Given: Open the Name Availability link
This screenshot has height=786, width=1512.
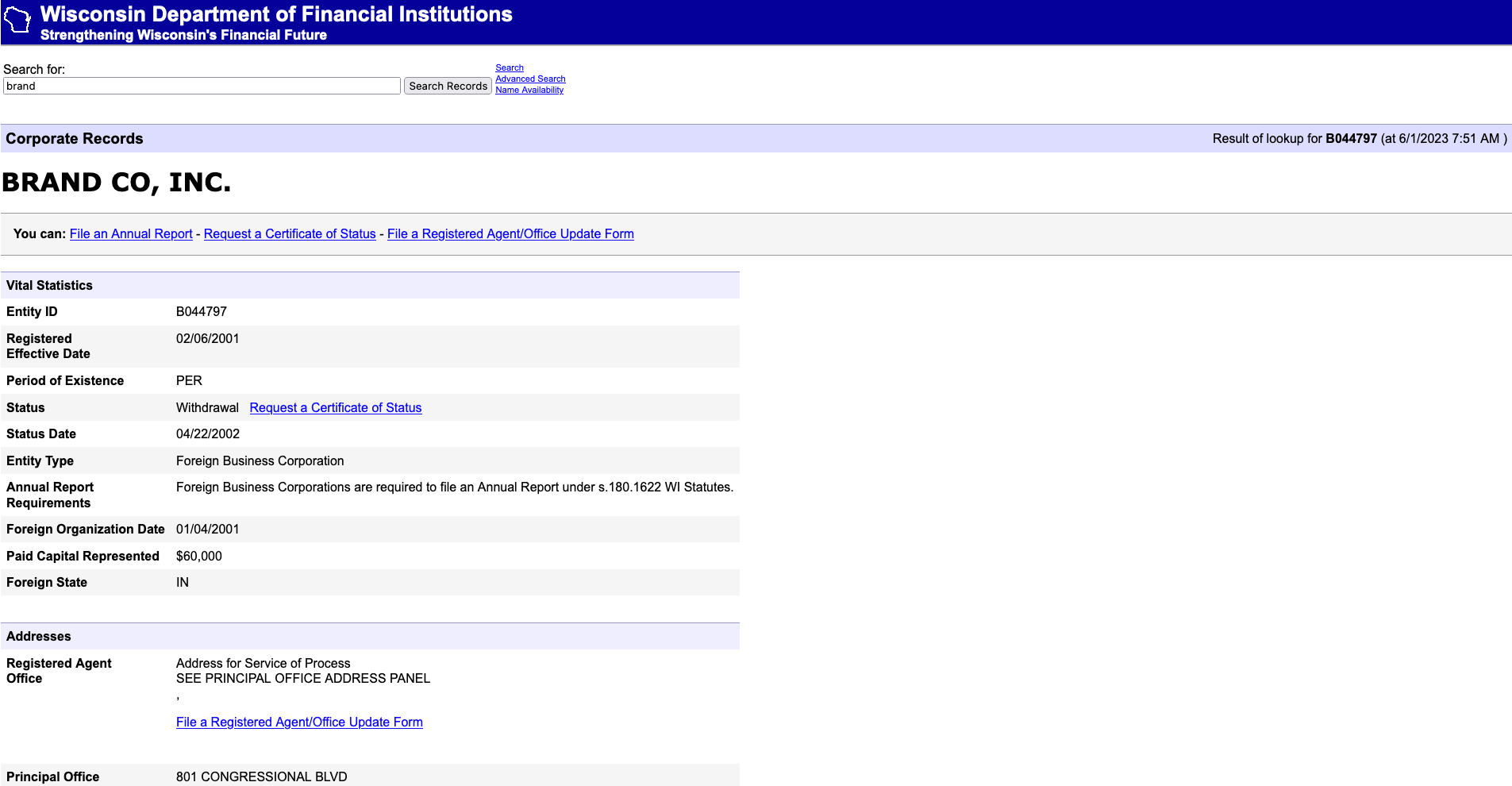Looking at the screenshot, I should (x=529, y=90).
